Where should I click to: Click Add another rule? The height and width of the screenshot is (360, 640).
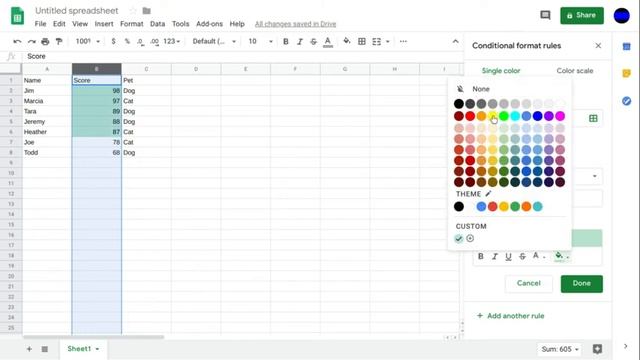[511, 316]
